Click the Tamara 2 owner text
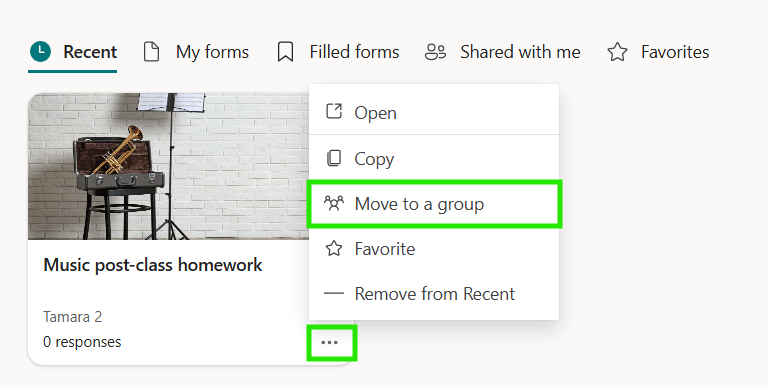This screenshot has height=387, width=768. pyautogui.click(x=72, y=317)
